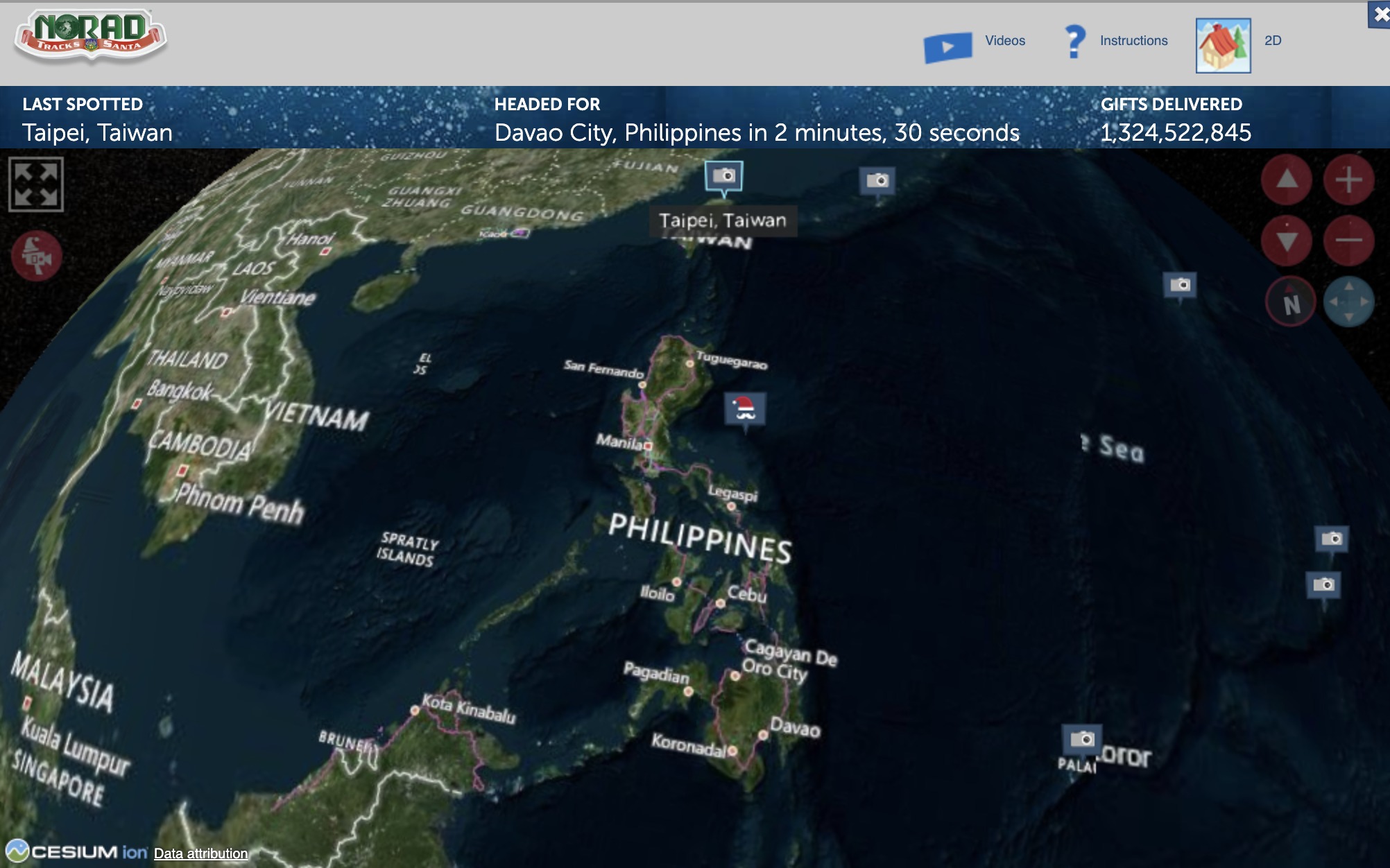The image size is (1390, 868).
Task: Click the four-way pan control
Action: (1348, 302)
